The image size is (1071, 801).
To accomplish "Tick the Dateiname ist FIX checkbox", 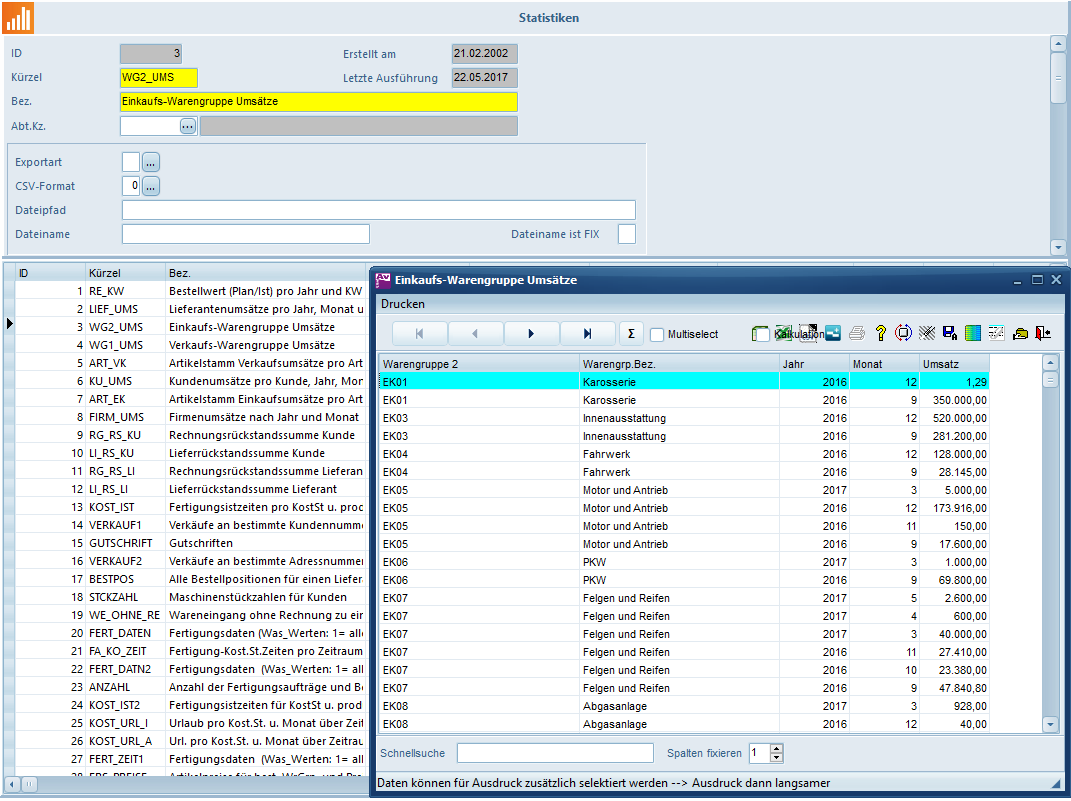I will (x=626, y=234).
